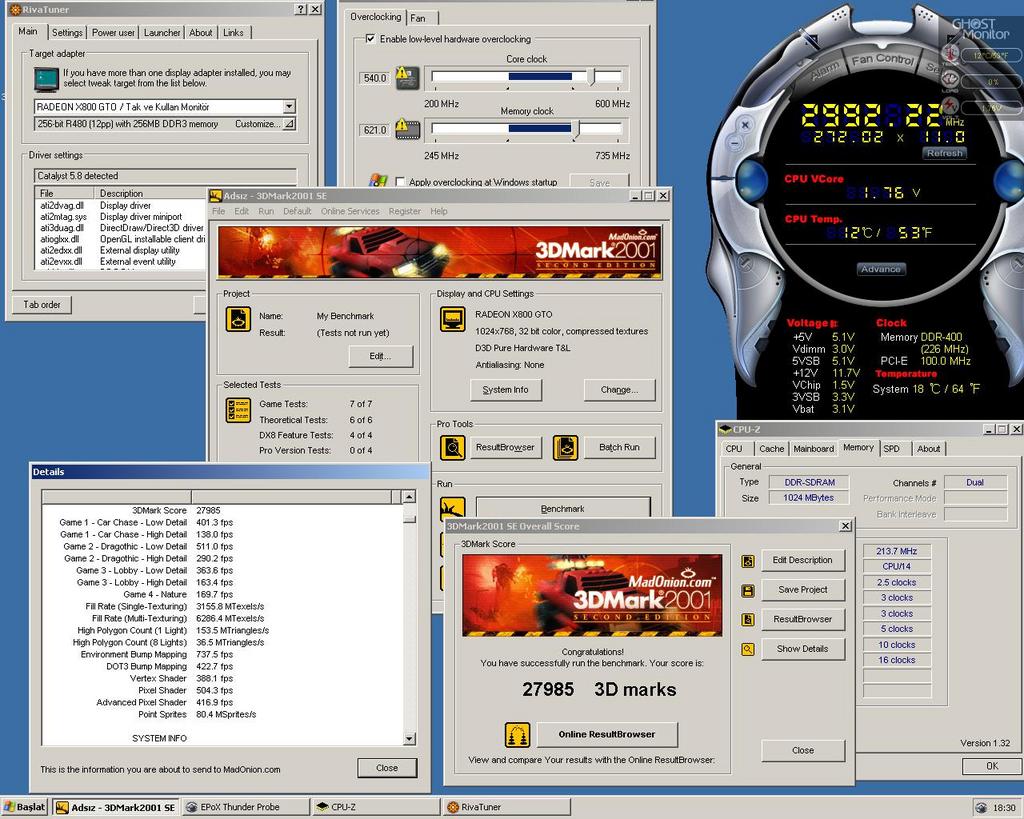Screen dimensions: 1024x819
Task: Click the Windows flag icon by startup overclocking
Action: tap(379, 181)
